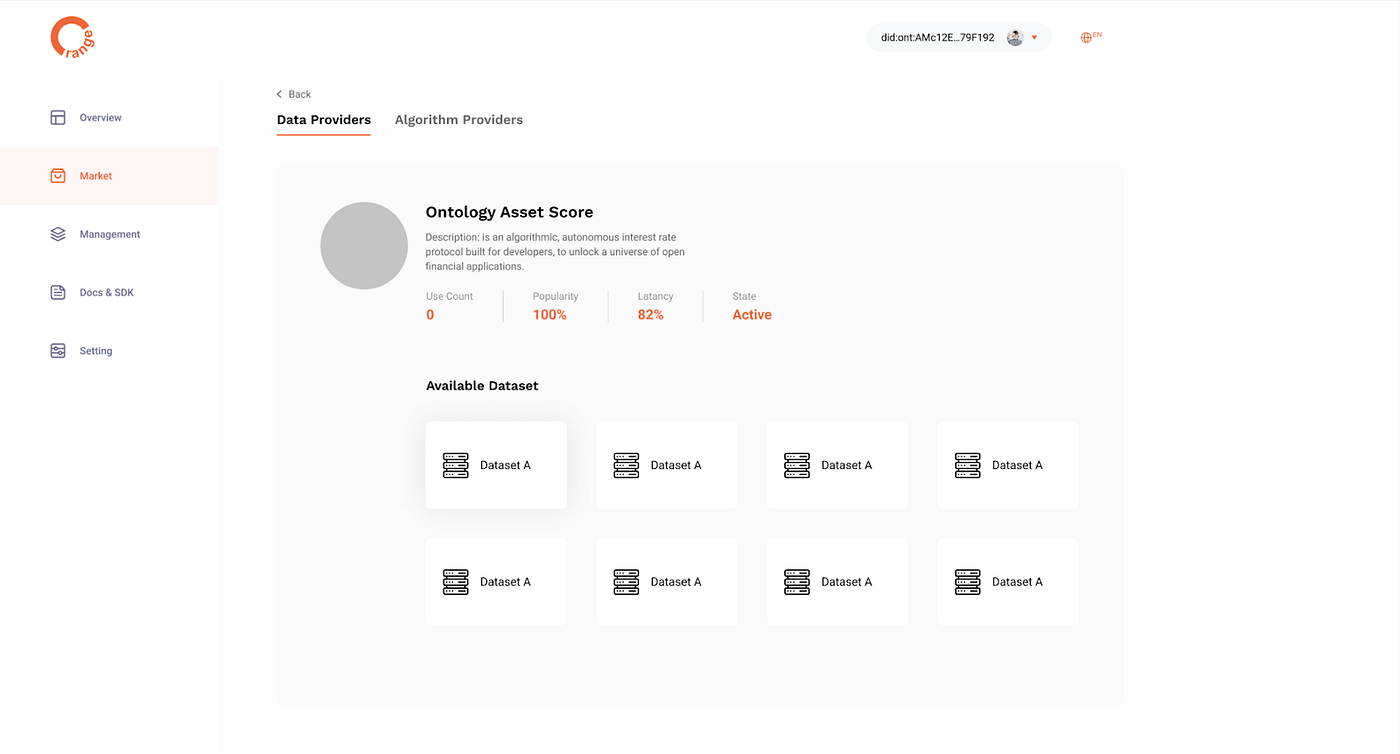Switch to the Algorithm Providers tab
Viewport: 1400px width, 754px height.
(x=459, y=120)
